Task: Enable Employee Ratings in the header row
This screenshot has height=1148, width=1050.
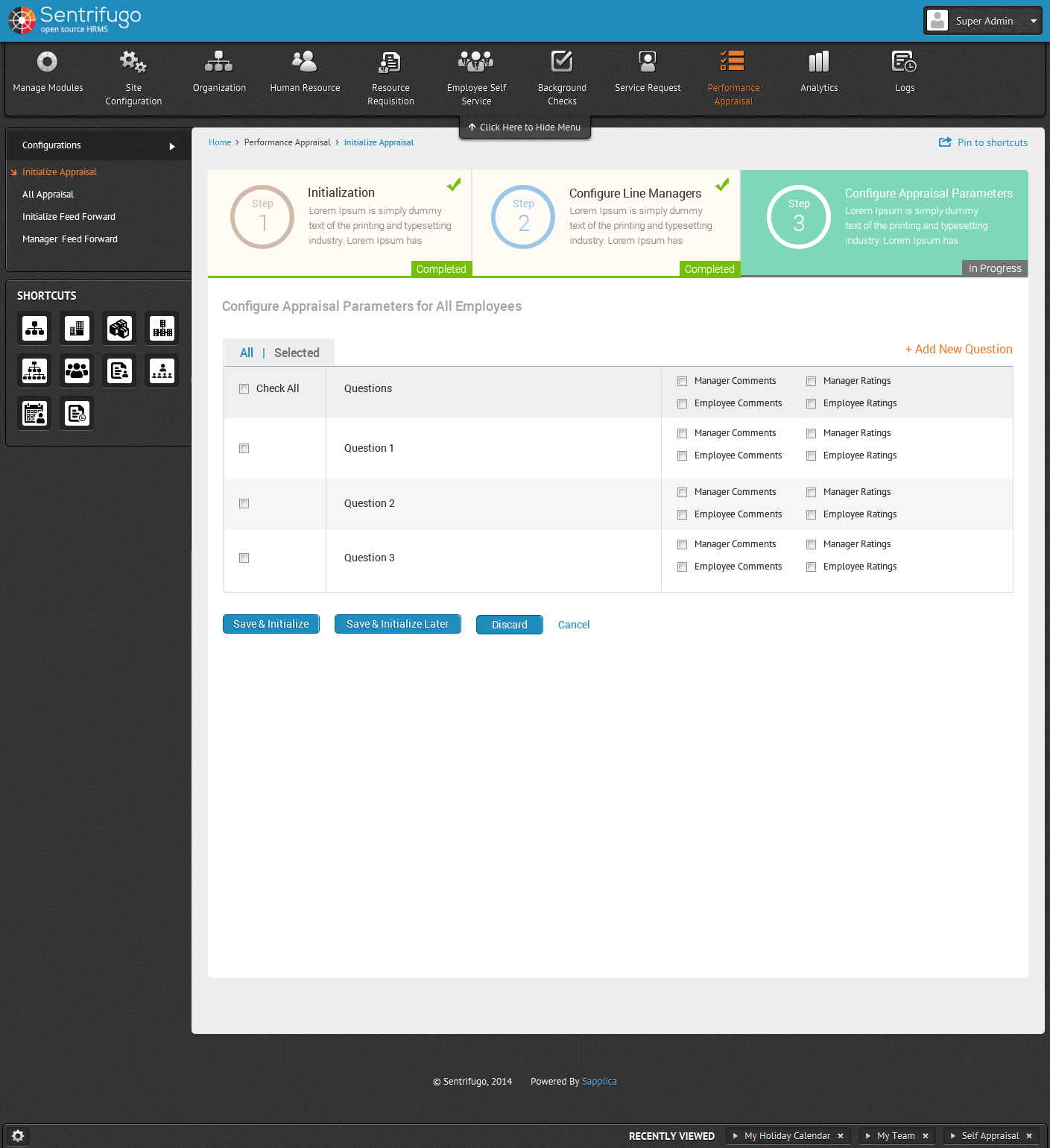Action: (811, 403)
